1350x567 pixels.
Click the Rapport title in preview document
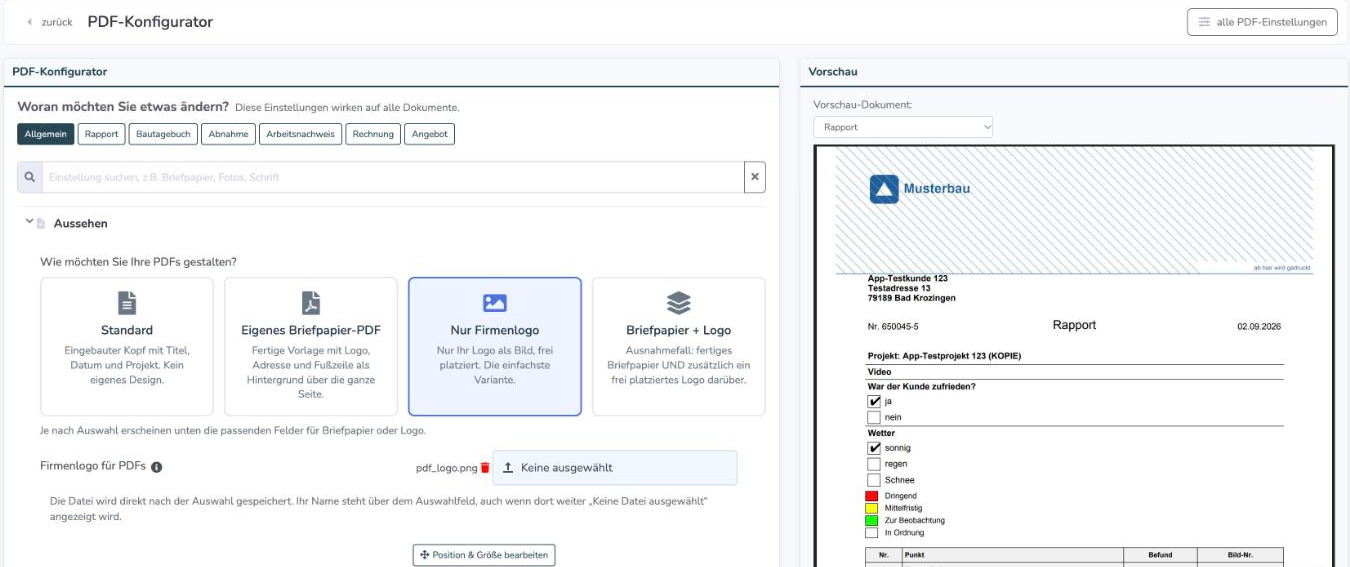pos(1074,325)
